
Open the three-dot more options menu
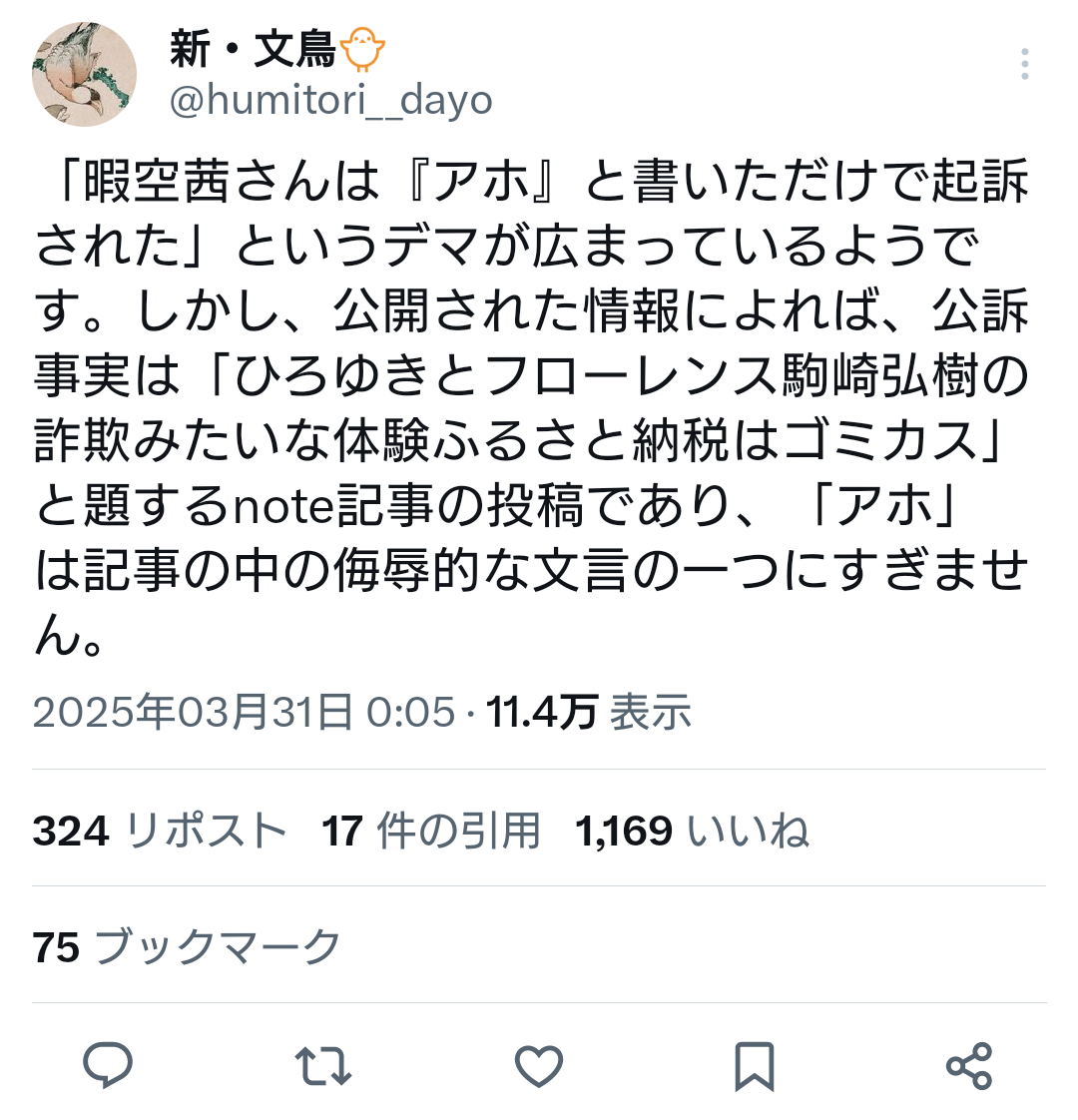(x=1024, y=64)
